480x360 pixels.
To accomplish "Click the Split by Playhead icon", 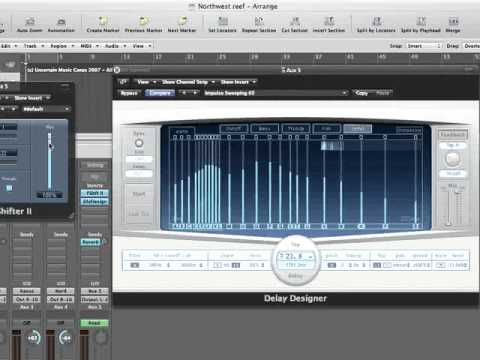I will point(421,22).
